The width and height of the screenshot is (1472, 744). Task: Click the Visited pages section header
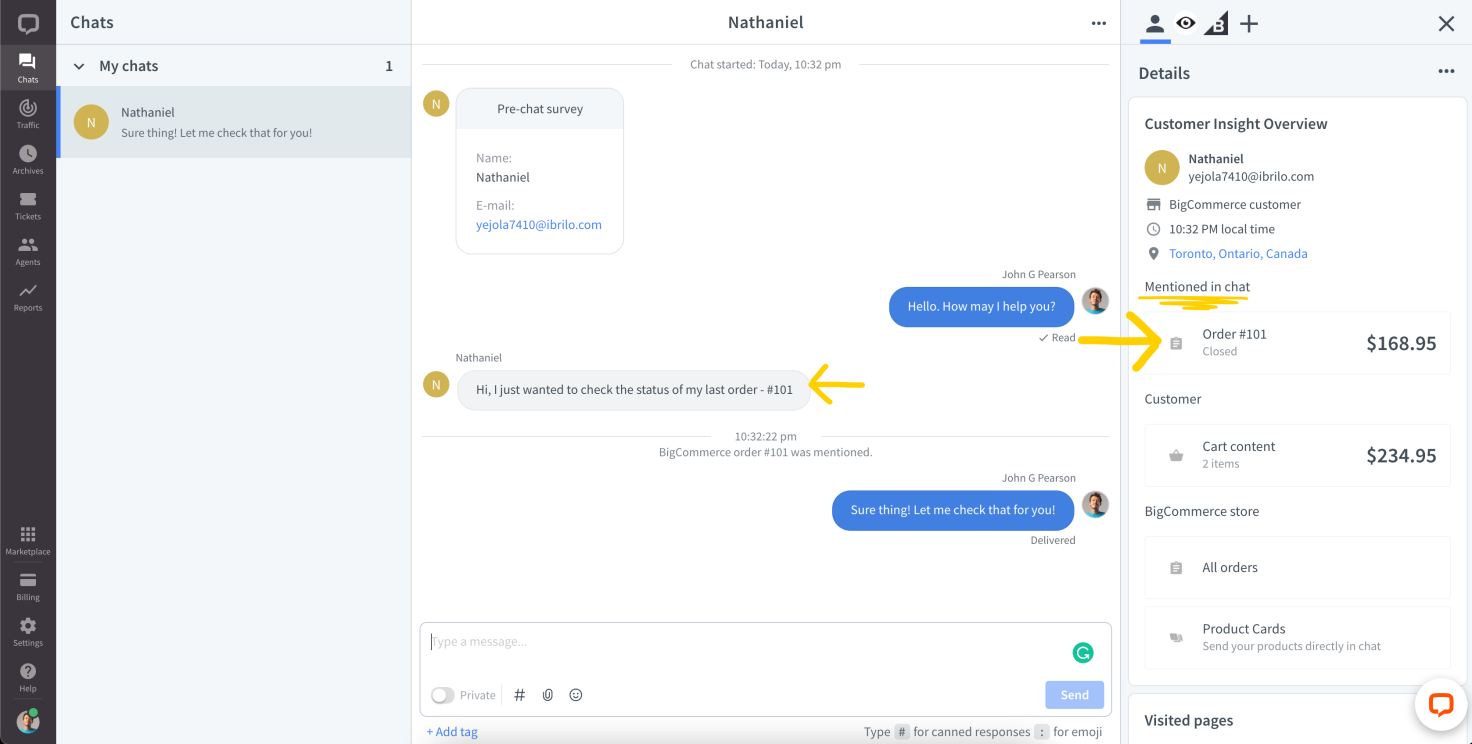coord(1189,720)
